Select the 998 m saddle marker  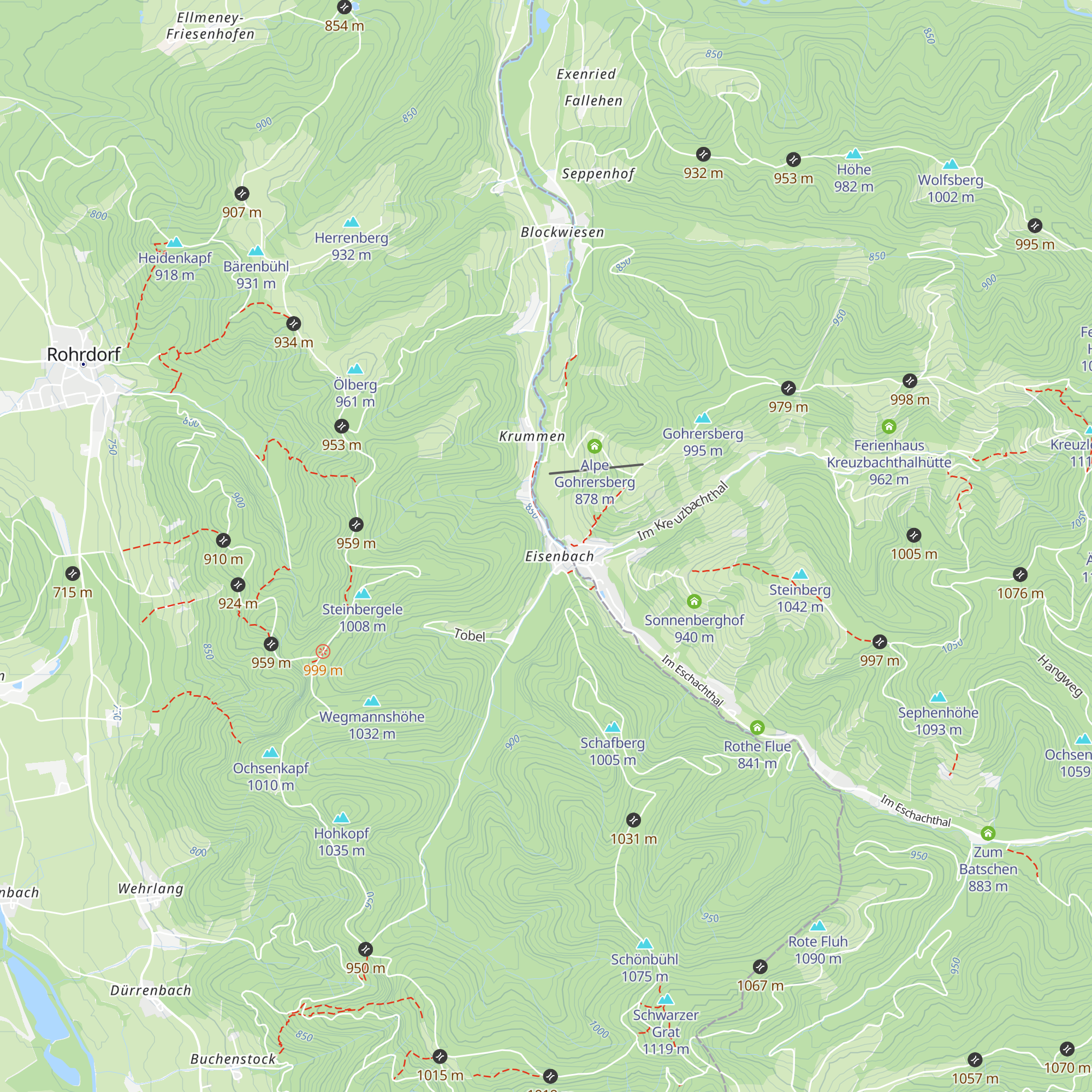pyautogui.click(x=910, y=381)
